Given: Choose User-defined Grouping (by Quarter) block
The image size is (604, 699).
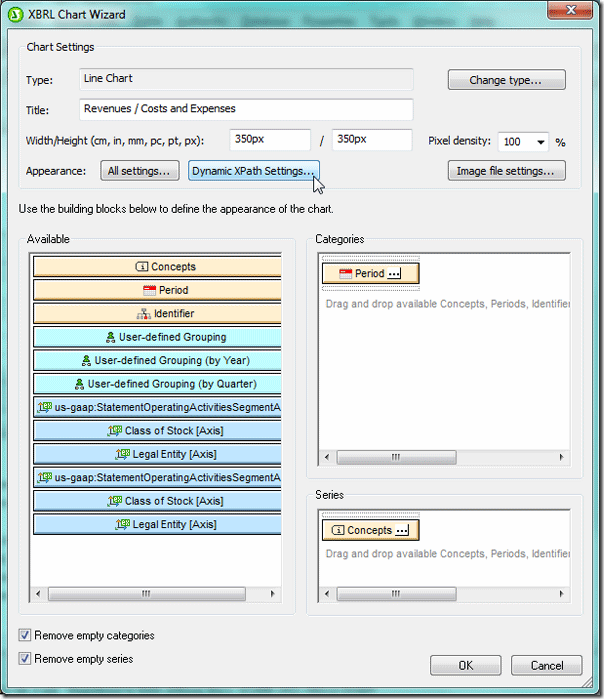Looking at the screenshot, I should coord(158,384).
